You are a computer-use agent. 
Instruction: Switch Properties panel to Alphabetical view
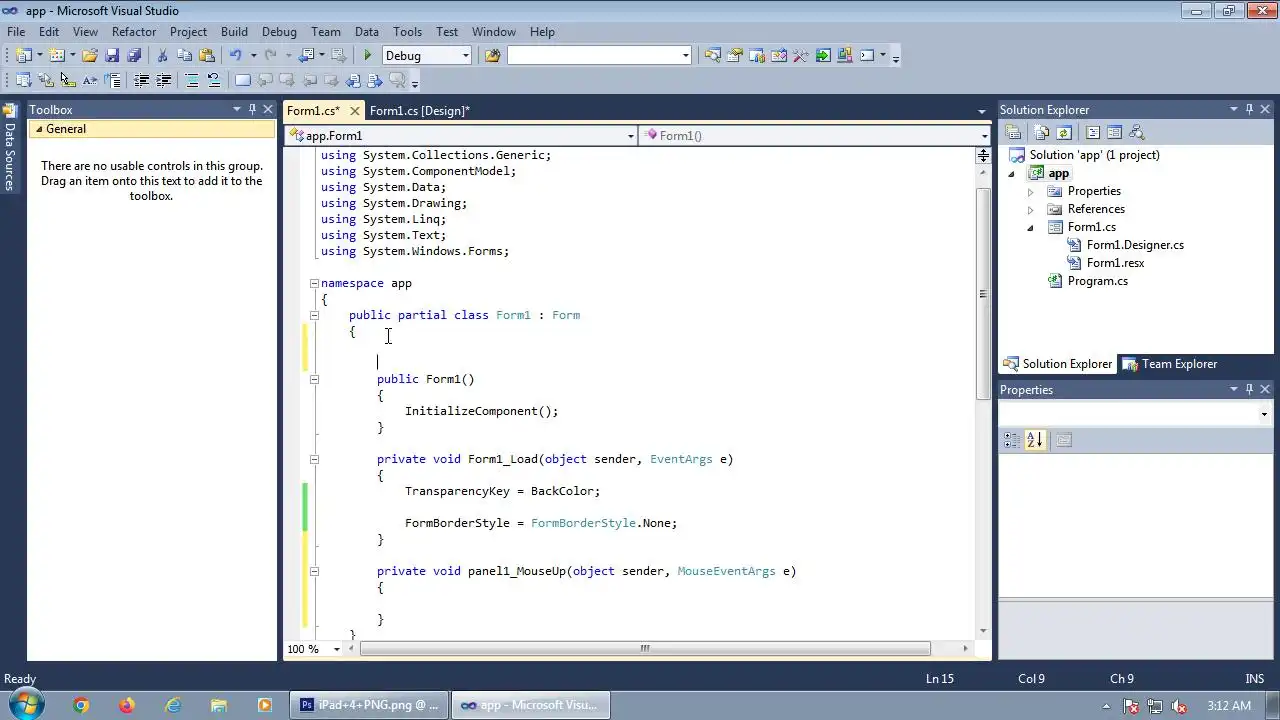click(1035, 440)
